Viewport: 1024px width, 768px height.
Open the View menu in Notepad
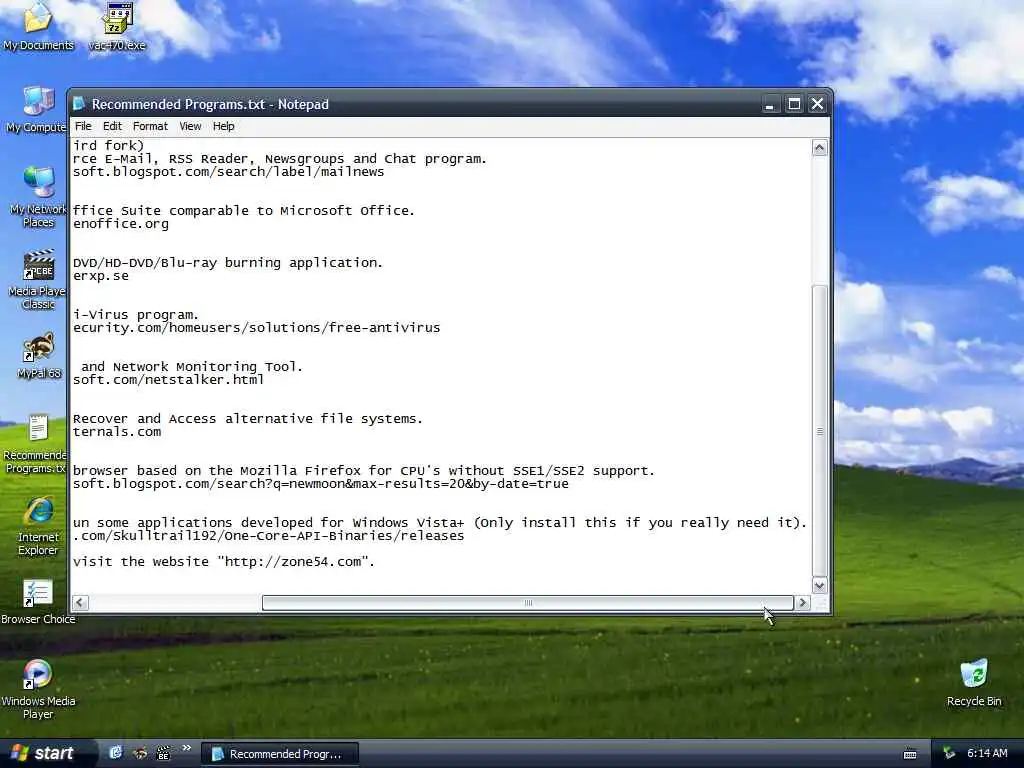[x=190, y=126]
